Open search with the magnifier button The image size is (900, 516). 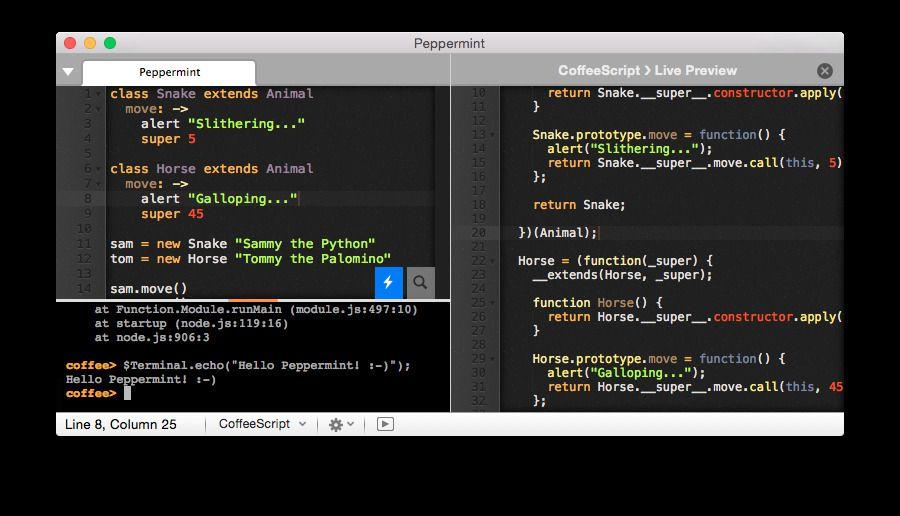tap(420, 282)
